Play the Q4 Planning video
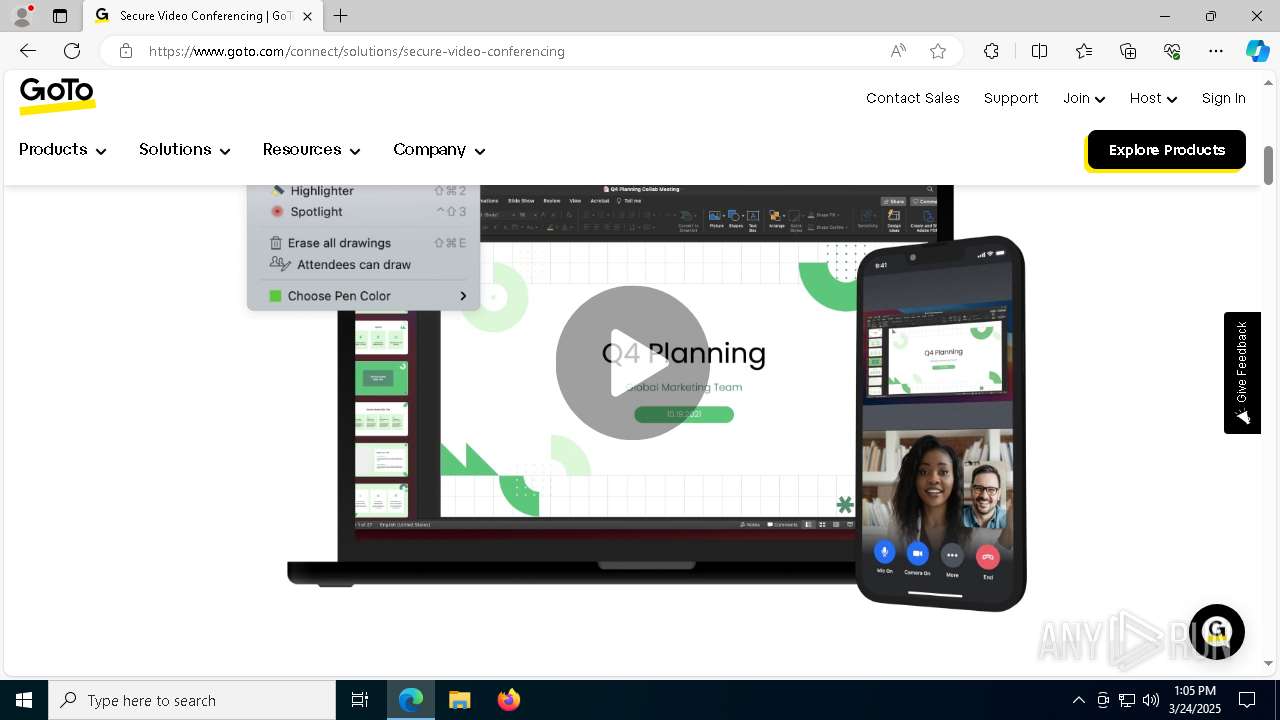Screen dimensions: 1280x720 pyautogui.click(x=632, y=363)
